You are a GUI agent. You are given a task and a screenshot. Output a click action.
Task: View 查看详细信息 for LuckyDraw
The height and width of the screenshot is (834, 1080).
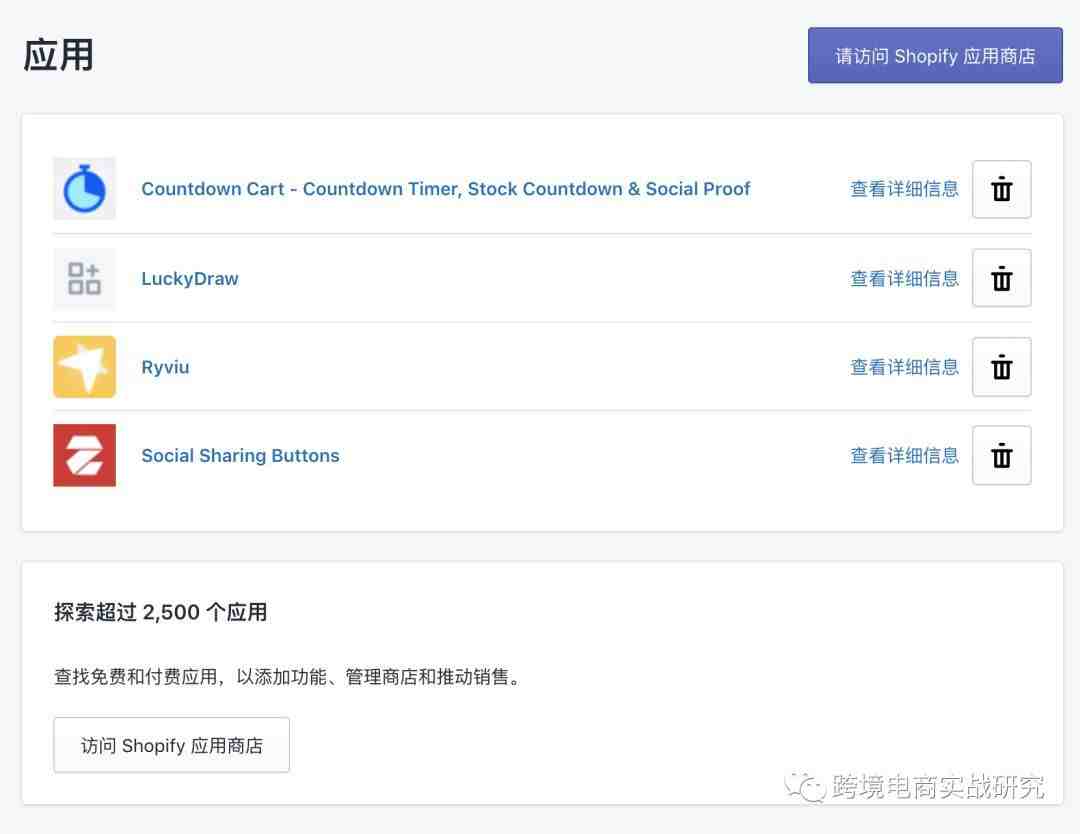904,278
